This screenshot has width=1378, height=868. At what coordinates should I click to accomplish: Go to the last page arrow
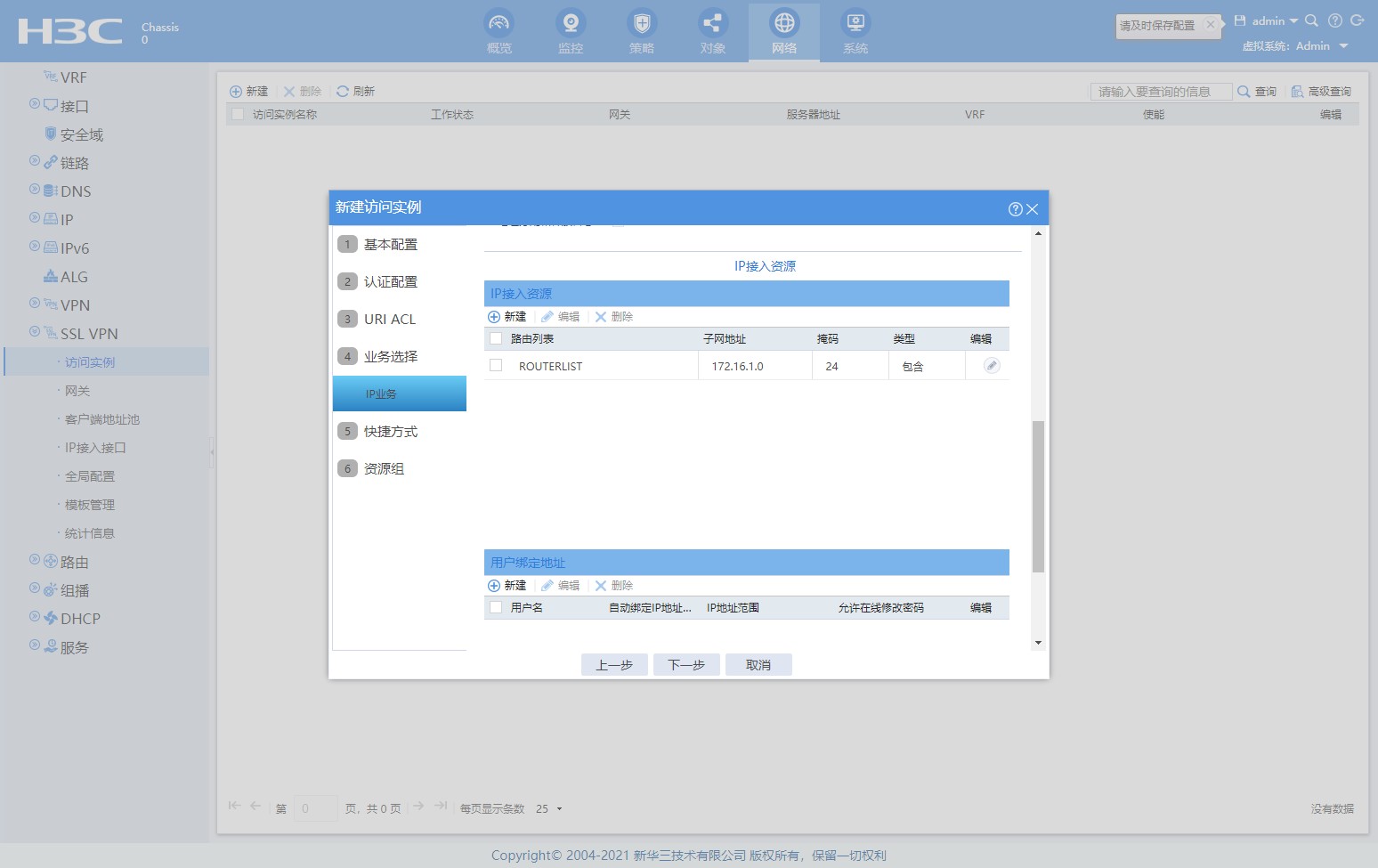point(441,806)
